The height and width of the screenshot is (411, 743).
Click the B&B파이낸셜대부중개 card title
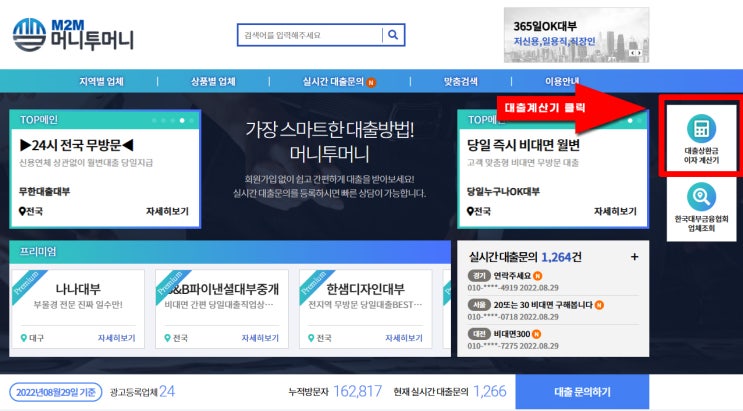222,289
